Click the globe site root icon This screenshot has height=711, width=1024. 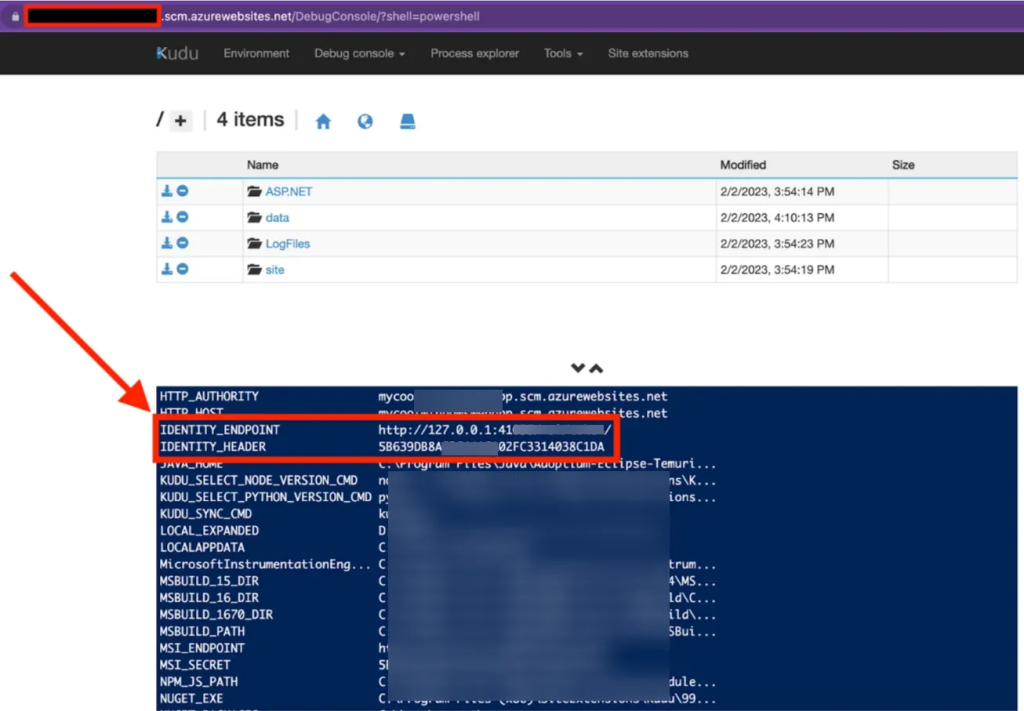click(x=365, y=121)
